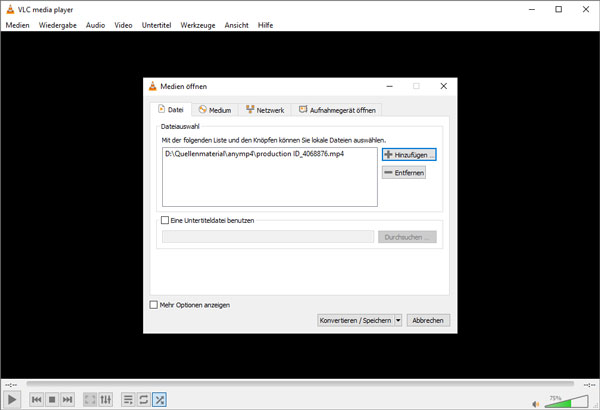Screen dimensions: 600x410
Task: Switch to the Medium tab
Action: (x=215, y=110)
